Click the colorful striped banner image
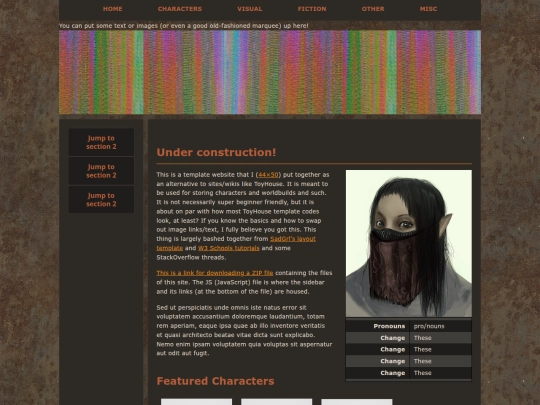This screenshot has width=540, height=405. (x=270, y=72)
